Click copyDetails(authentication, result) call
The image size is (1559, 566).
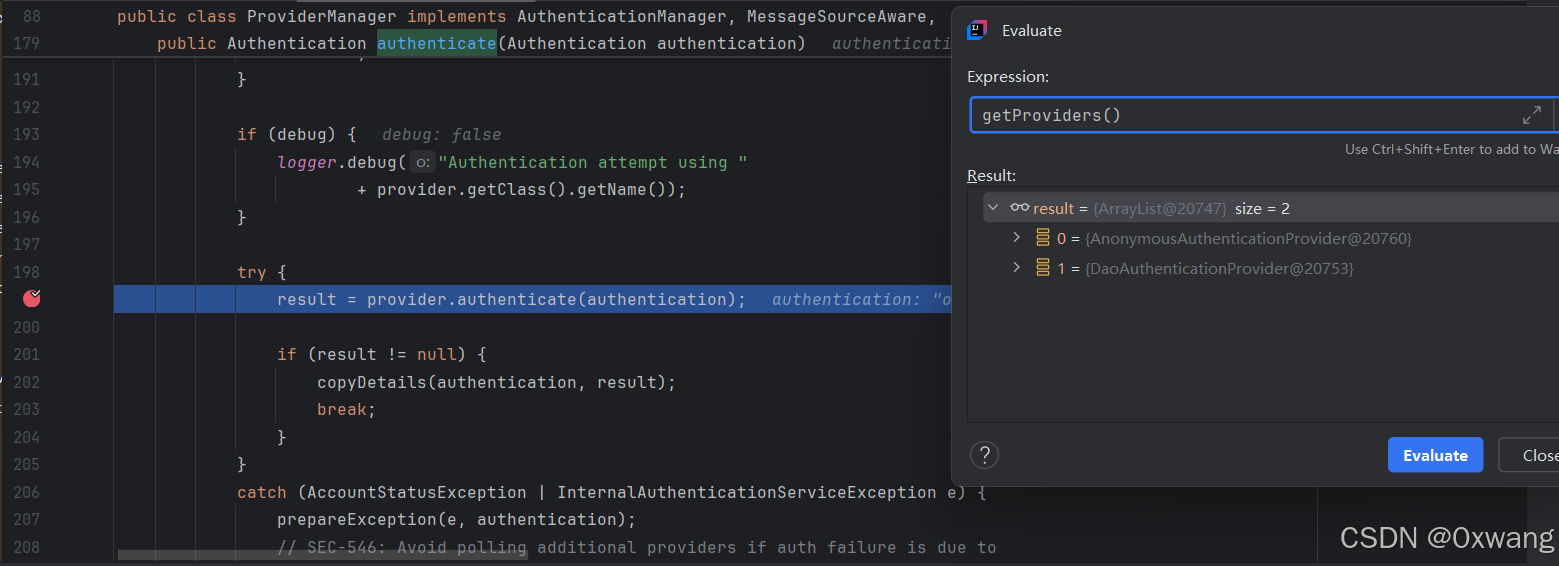[x=497, y=382]
